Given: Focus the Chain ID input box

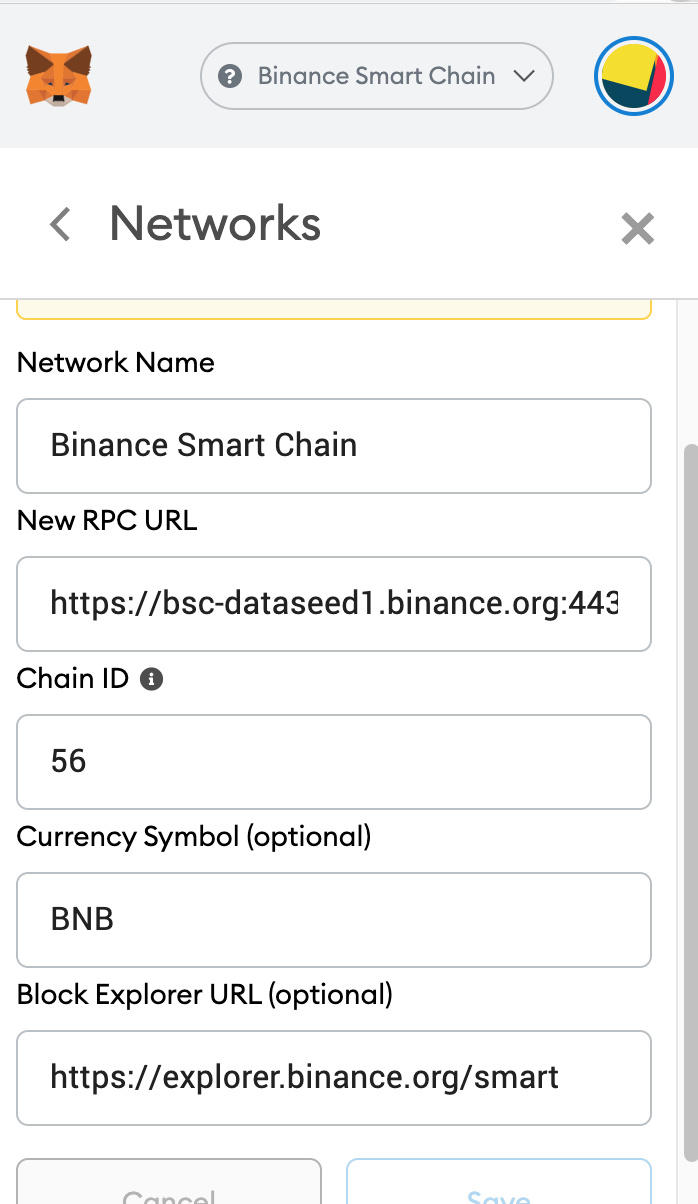Looking at the screenshot, I should click(334, 762).
